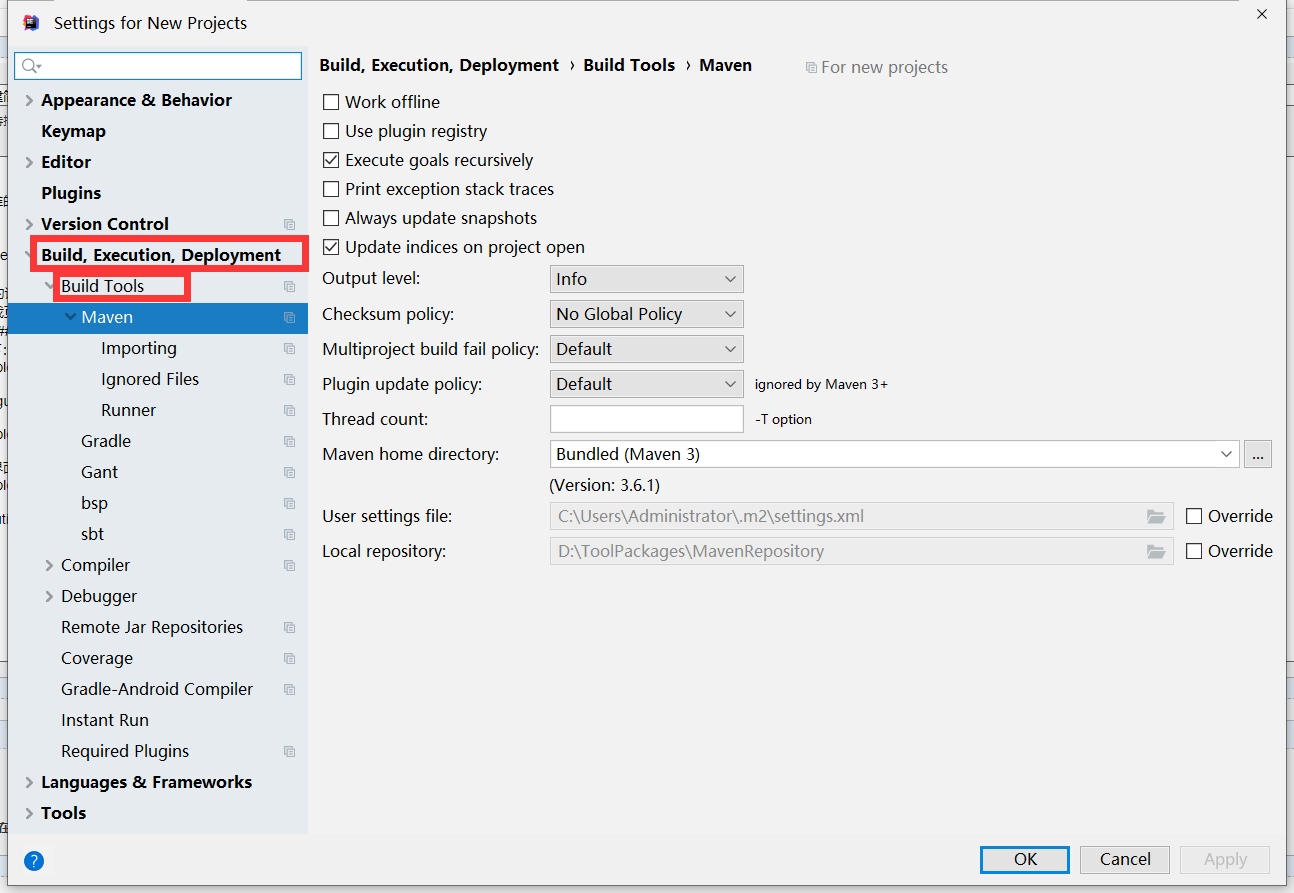
Task: Open the Plugins settings page
Action: (71, 193)
